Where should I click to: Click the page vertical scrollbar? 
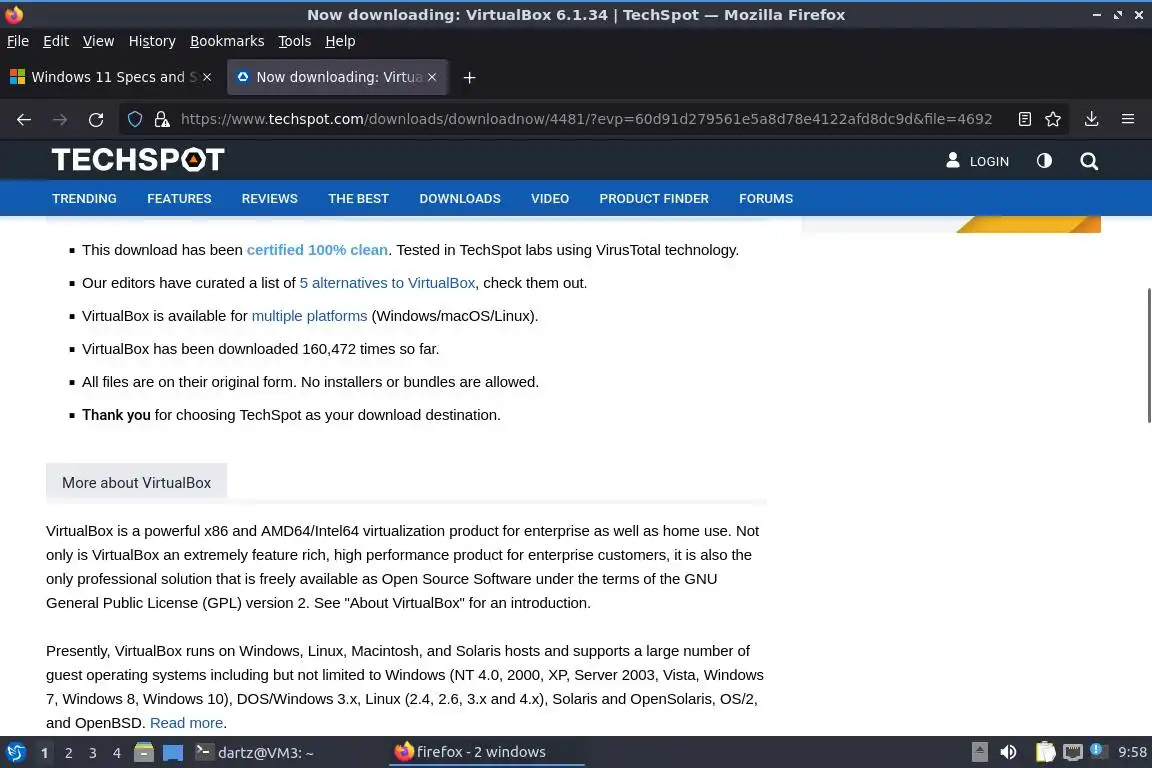point(1148,356)
